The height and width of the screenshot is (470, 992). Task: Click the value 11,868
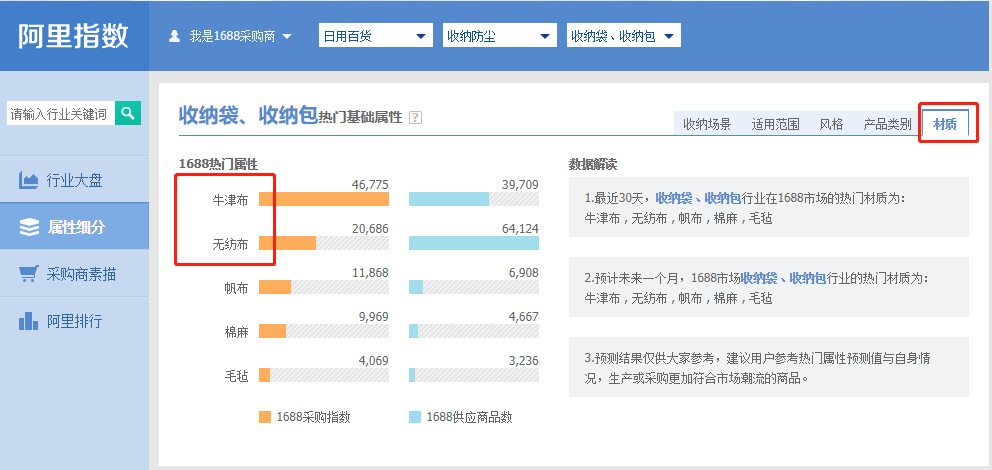point(370,273)
